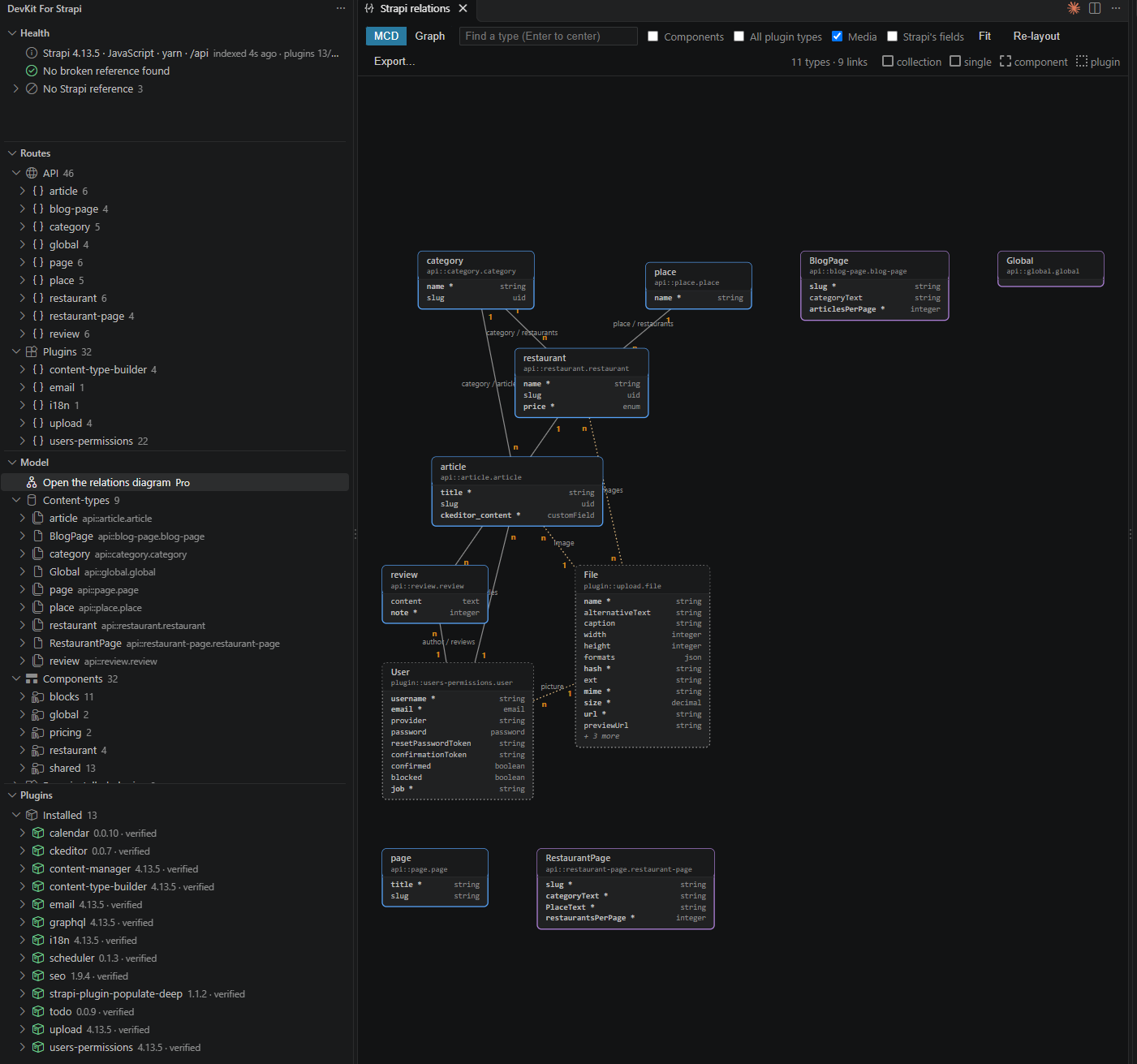Collapse the Model section

coord(12,463)
